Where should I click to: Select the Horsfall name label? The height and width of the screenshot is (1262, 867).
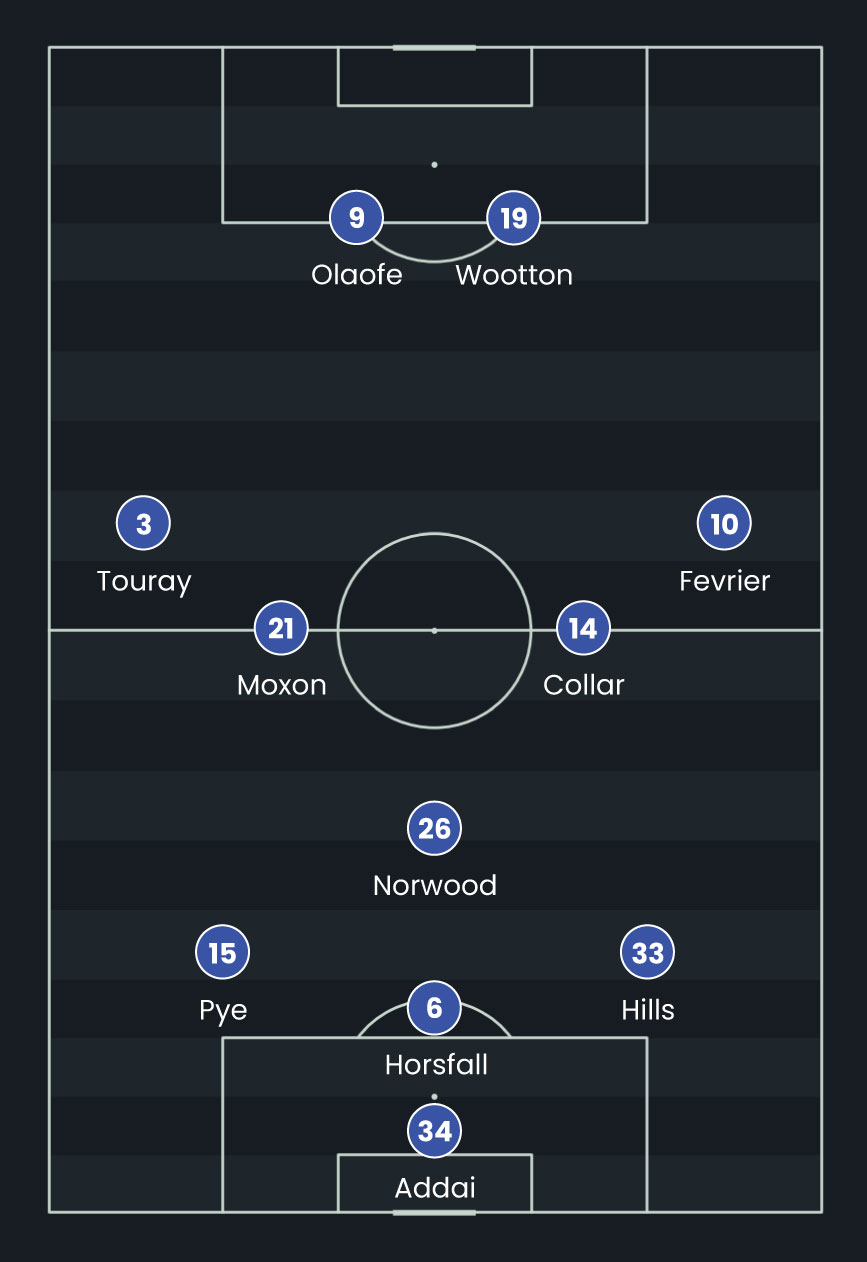[x=436, y=1065]
